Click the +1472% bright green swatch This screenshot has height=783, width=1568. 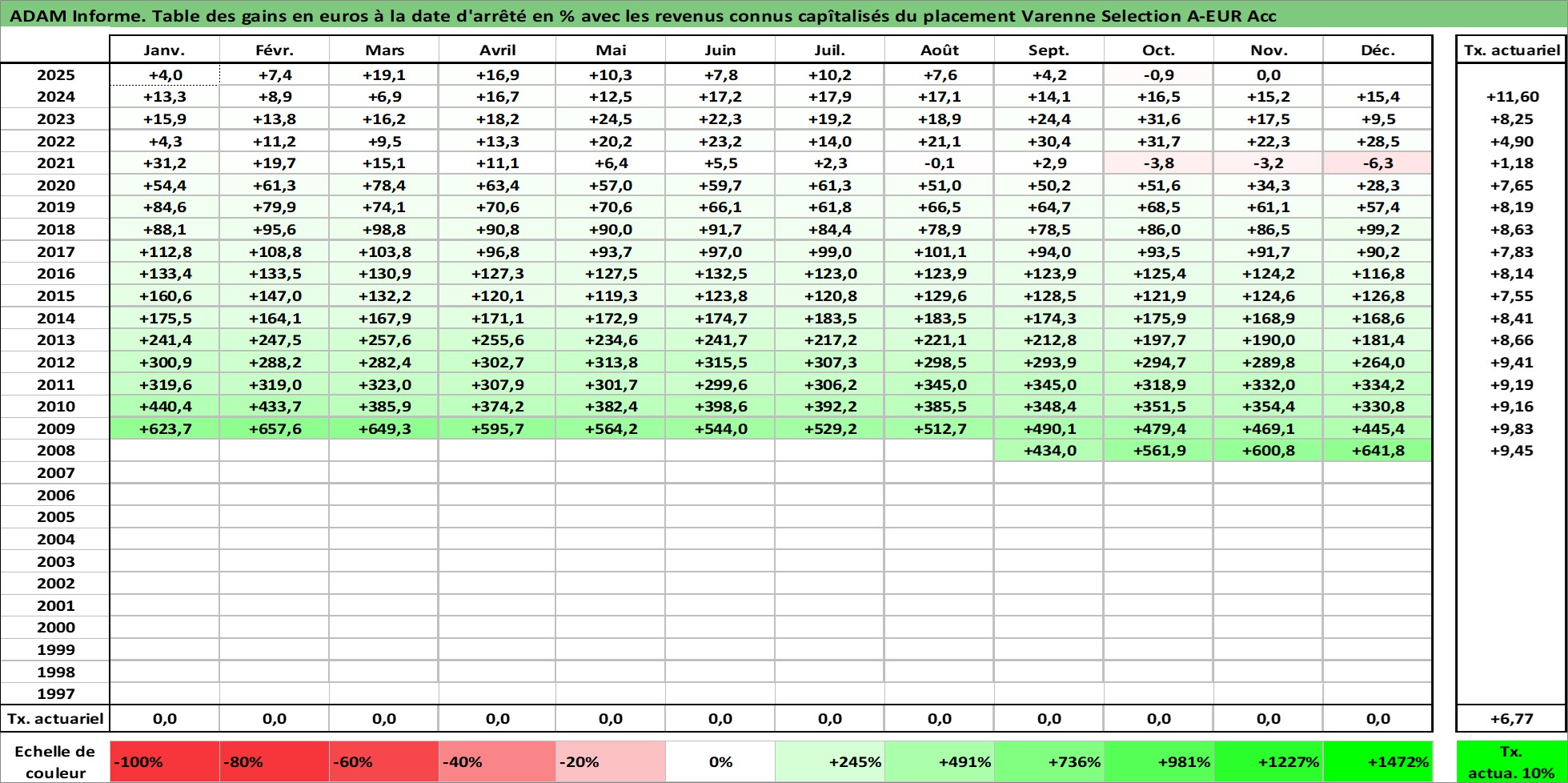(x=1378, y=761)
